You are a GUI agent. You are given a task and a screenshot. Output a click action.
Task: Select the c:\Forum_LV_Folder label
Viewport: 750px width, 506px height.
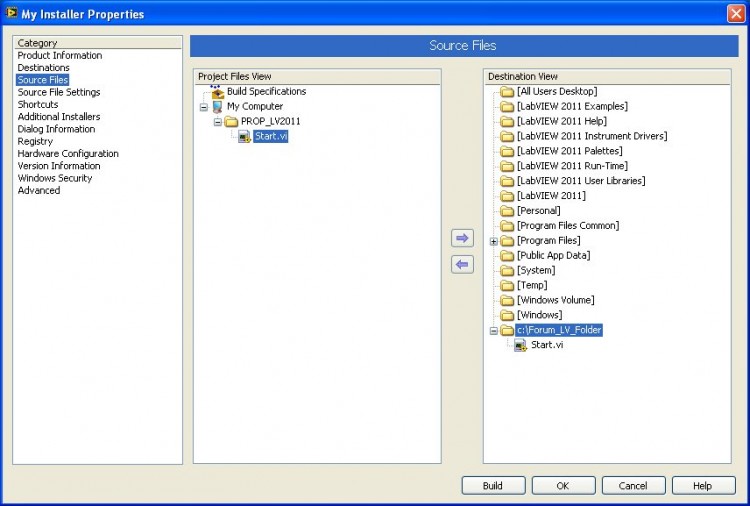tap(559, 330)
